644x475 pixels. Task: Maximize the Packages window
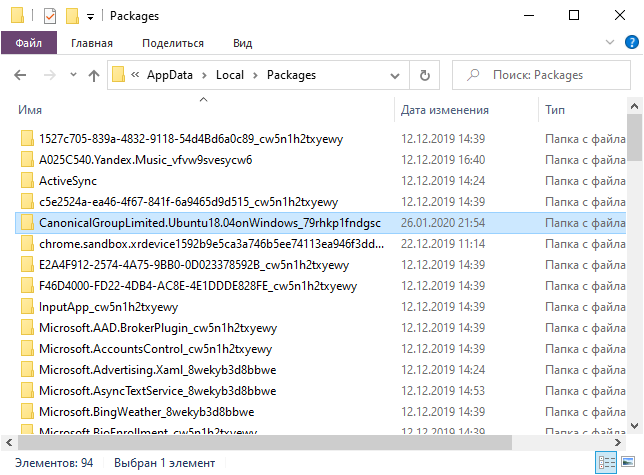coord(574,15)
